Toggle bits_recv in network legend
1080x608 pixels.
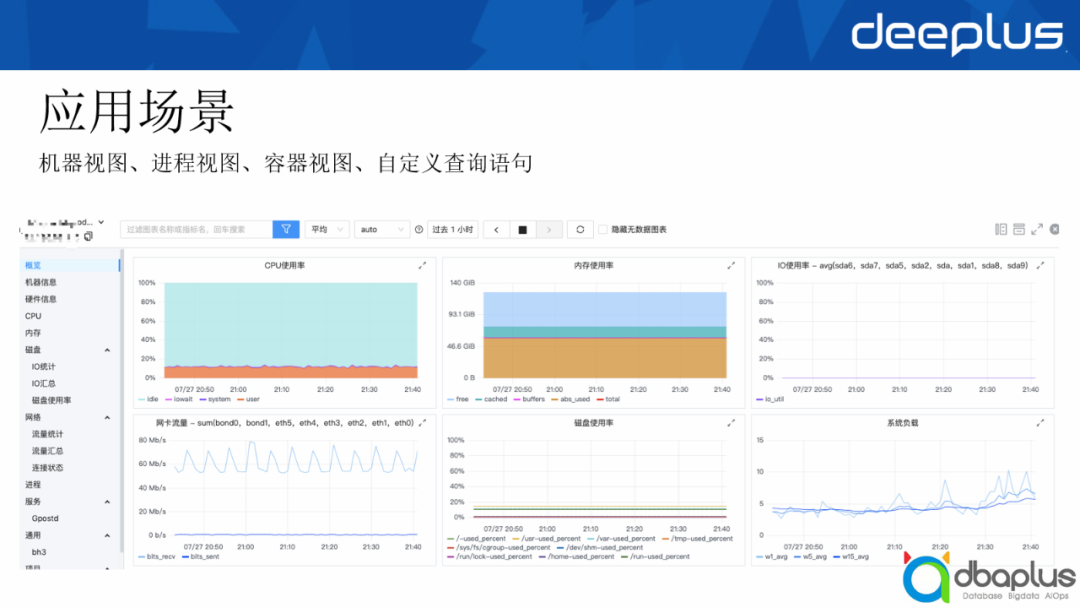click(156, 556)
